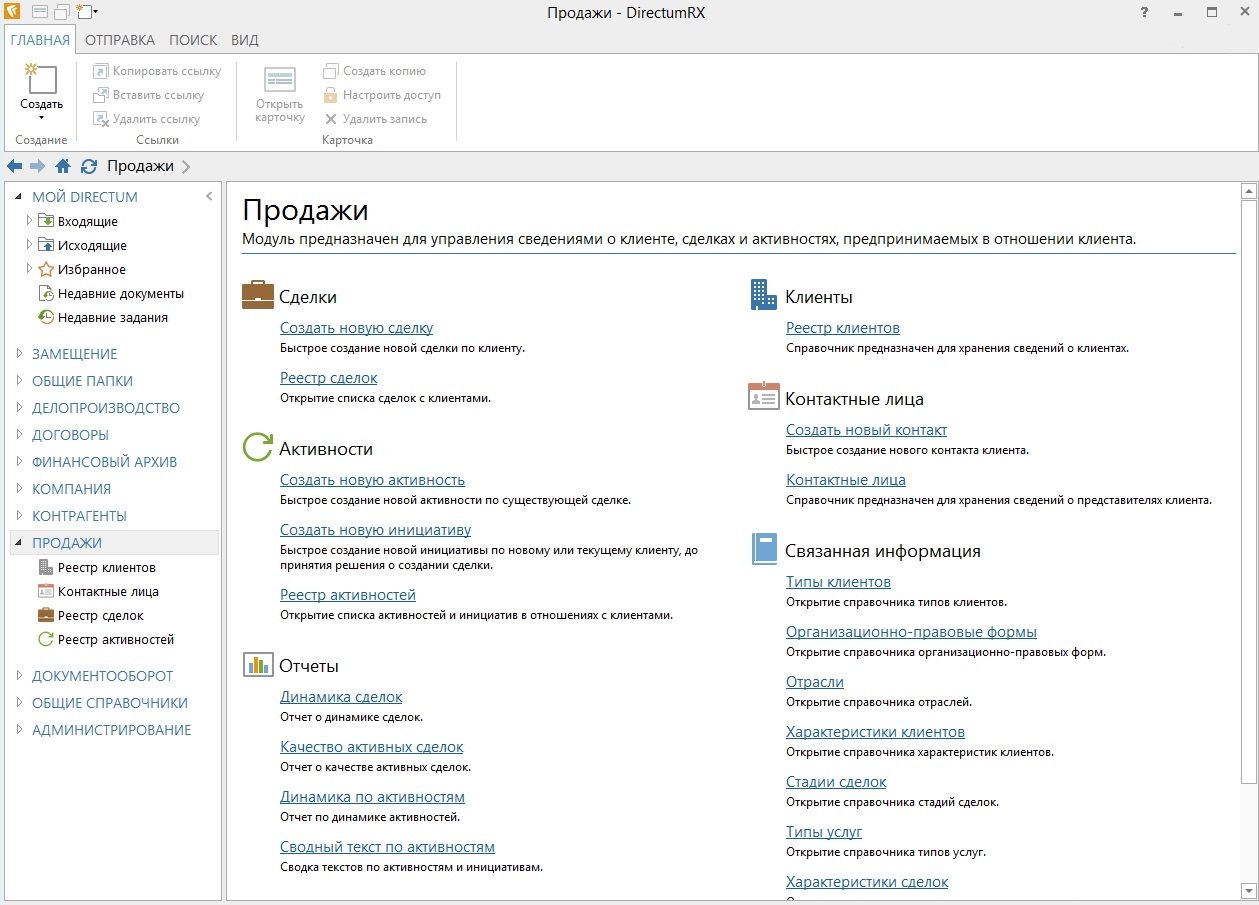The height and width of the screenshot is (905, 1259).
Task: Expand the Избранное tree arrow
Action: coord(29,269)
